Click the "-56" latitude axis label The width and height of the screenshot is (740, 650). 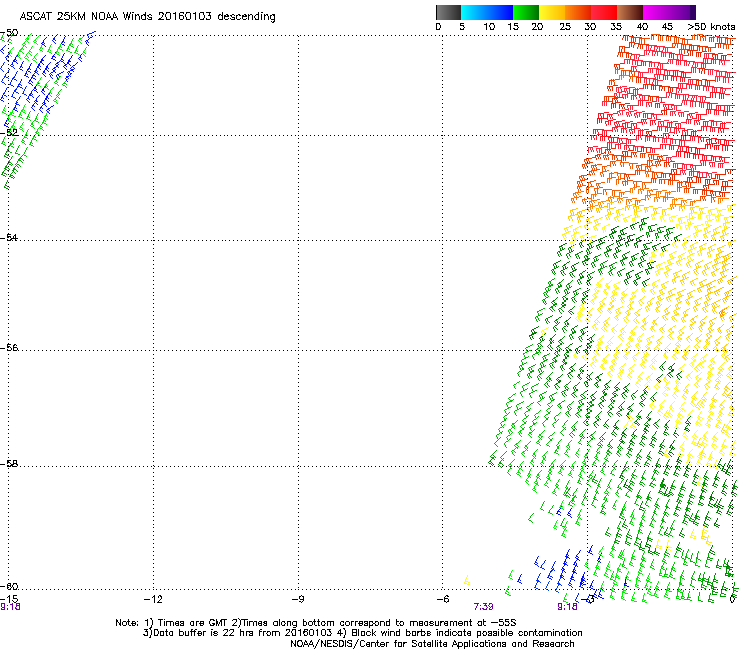(x=9, y=347)
